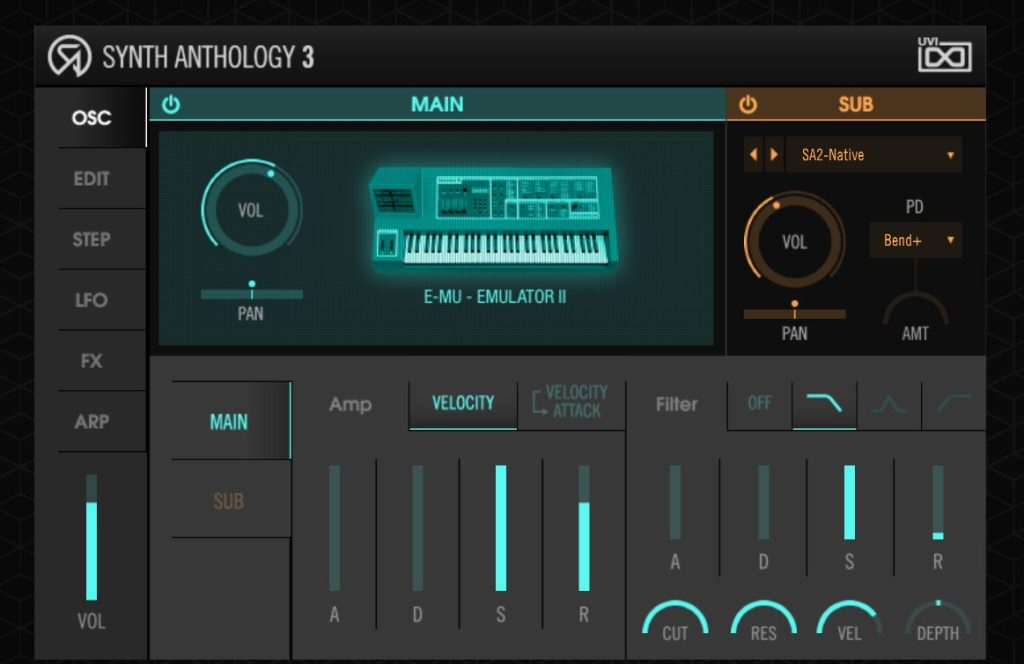Click the master VOL slider
The height and width of the screenshot is (664, 1024).
click(91, 540)
